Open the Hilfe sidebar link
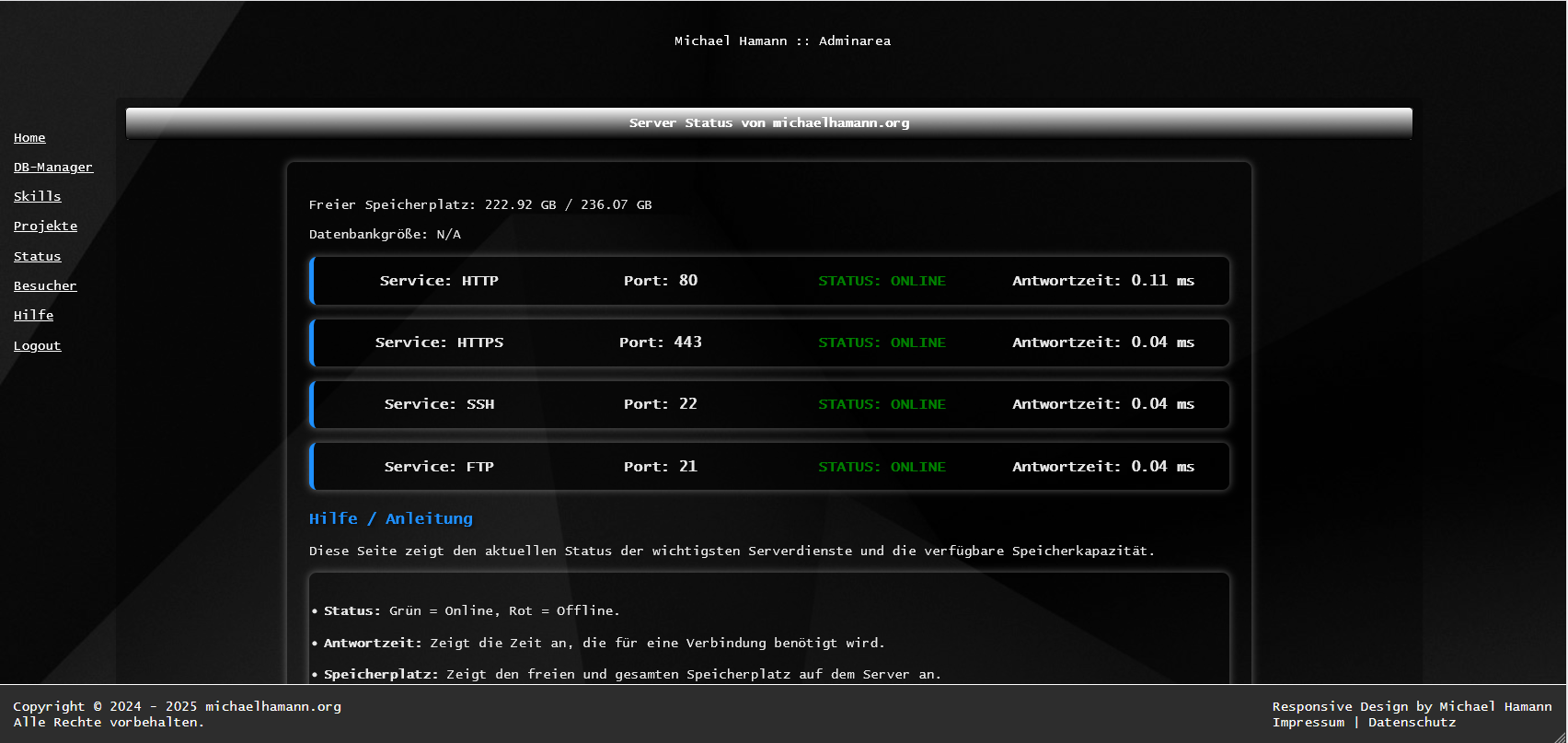 click(x=34, y=315)
